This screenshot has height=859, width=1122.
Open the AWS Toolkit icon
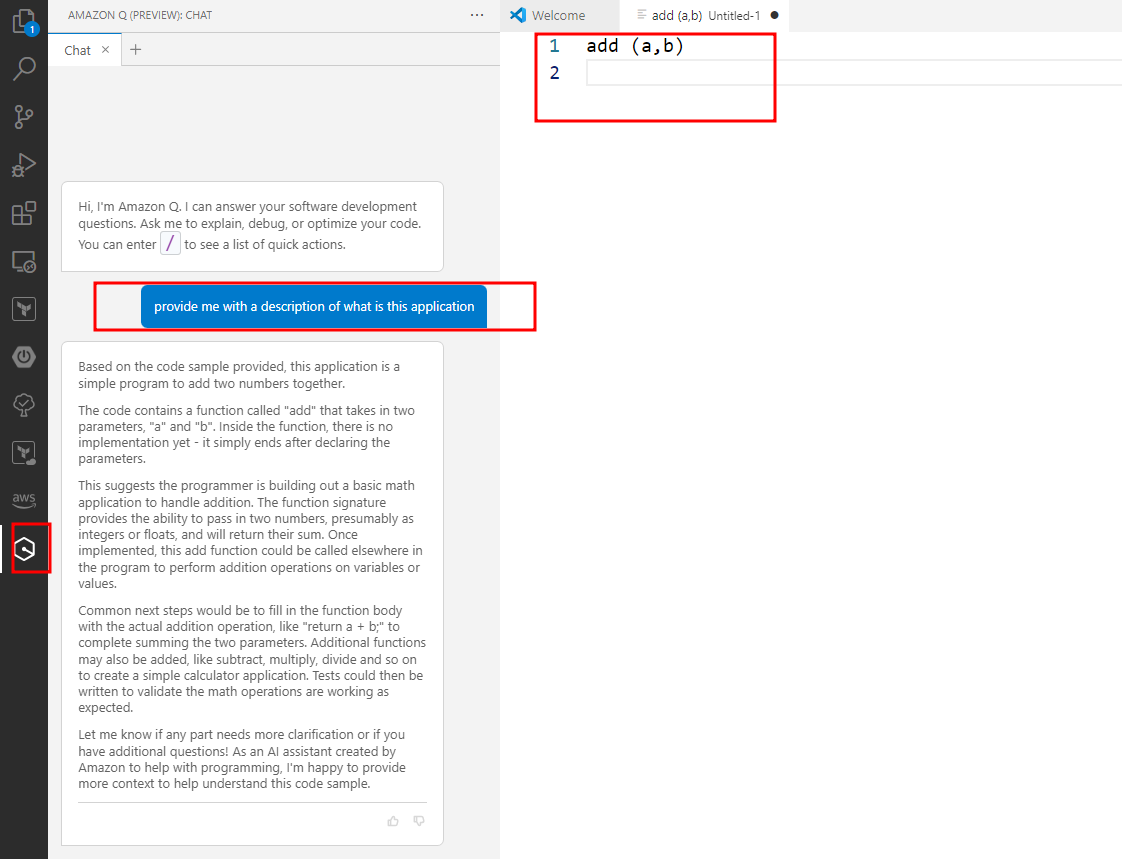(24, 500)
